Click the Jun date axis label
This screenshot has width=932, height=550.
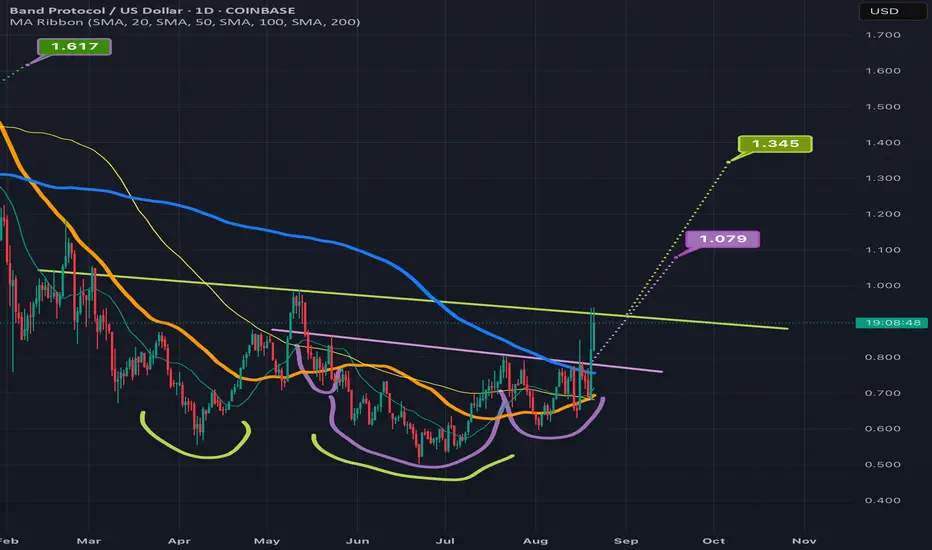pyautogui.click(x=357, y=541)
